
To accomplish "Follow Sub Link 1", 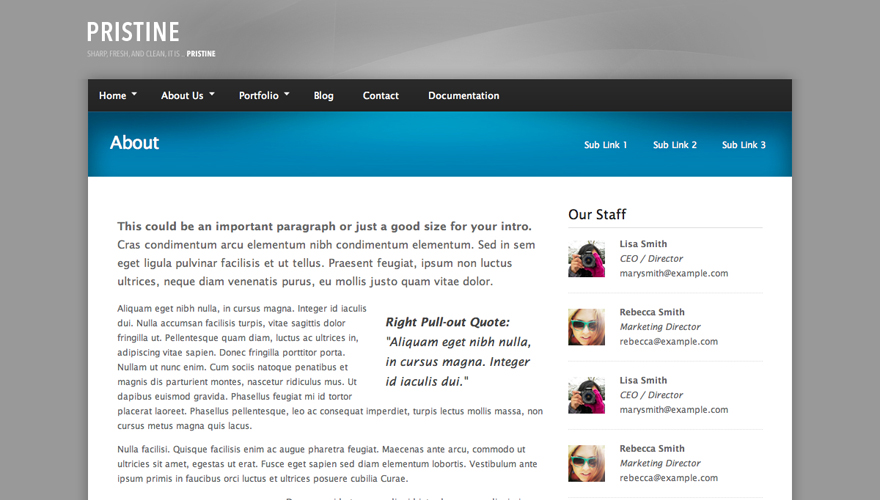I will click(606, 145).
